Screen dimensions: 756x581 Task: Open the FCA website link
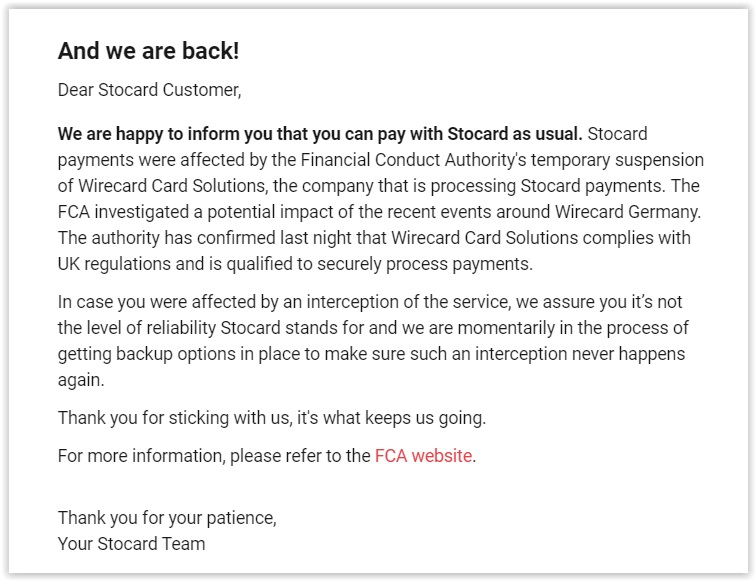[423, 456]
